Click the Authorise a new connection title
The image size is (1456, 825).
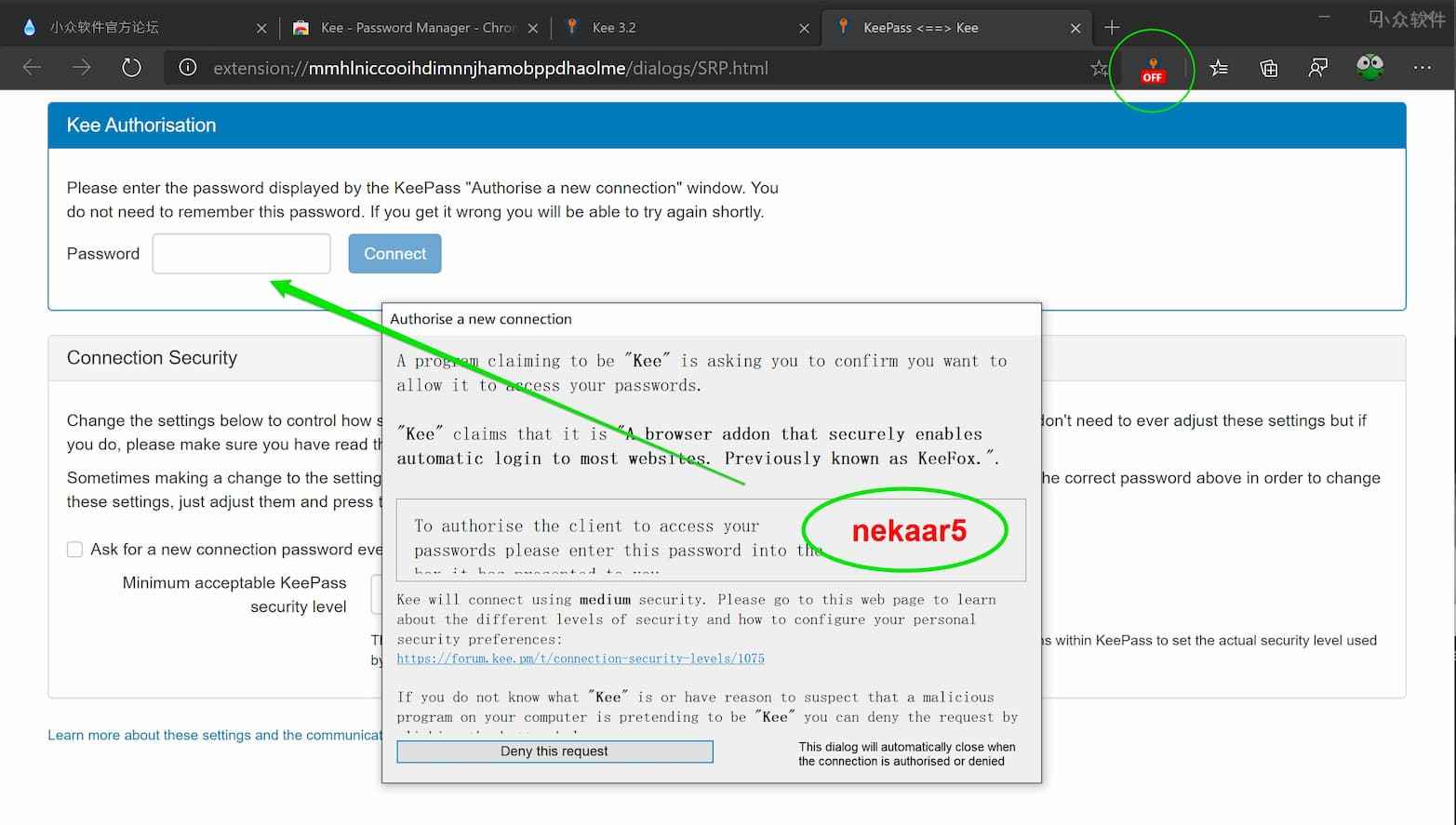481,318
